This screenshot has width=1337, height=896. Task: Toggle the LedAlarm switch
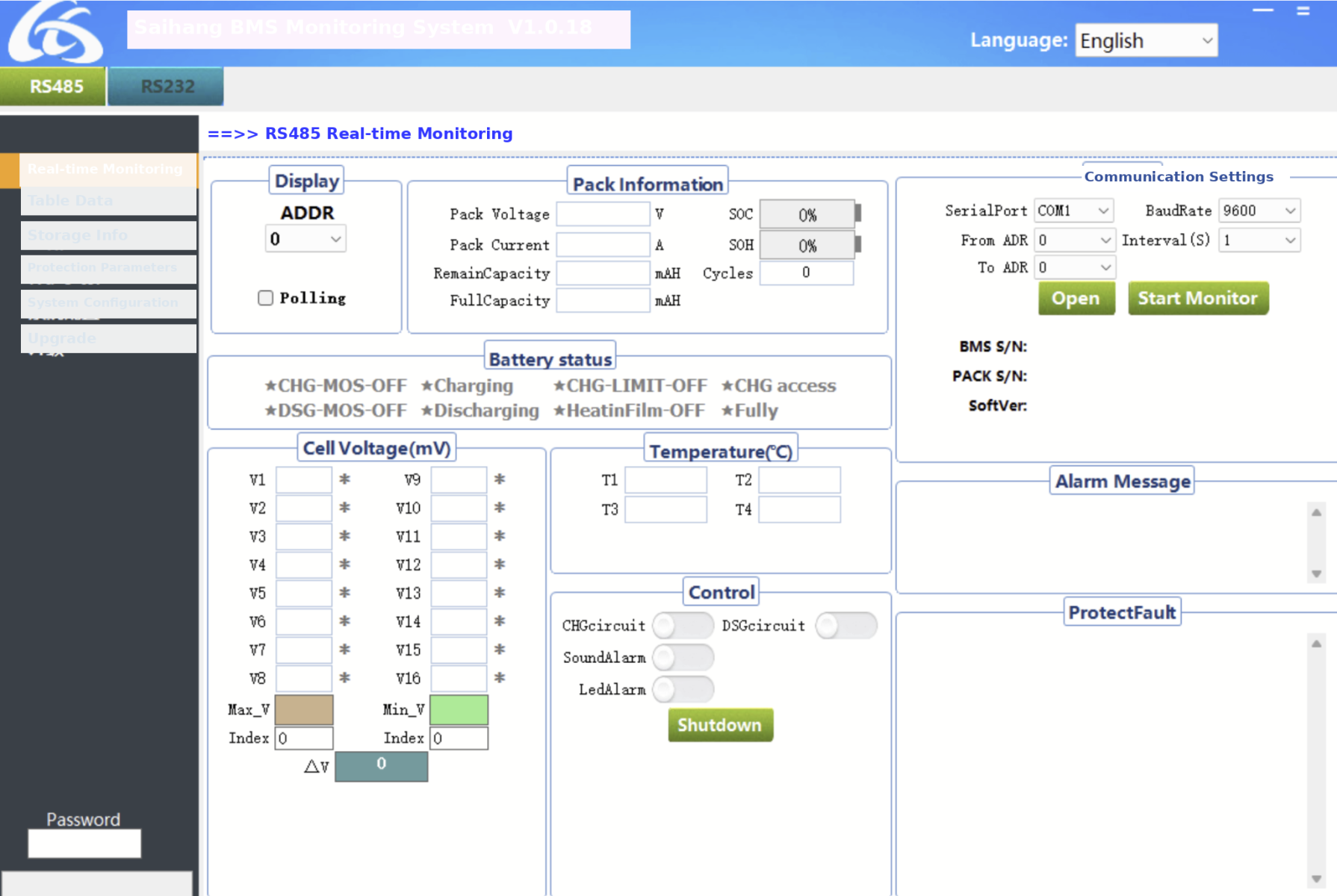(x=683, y=689)
